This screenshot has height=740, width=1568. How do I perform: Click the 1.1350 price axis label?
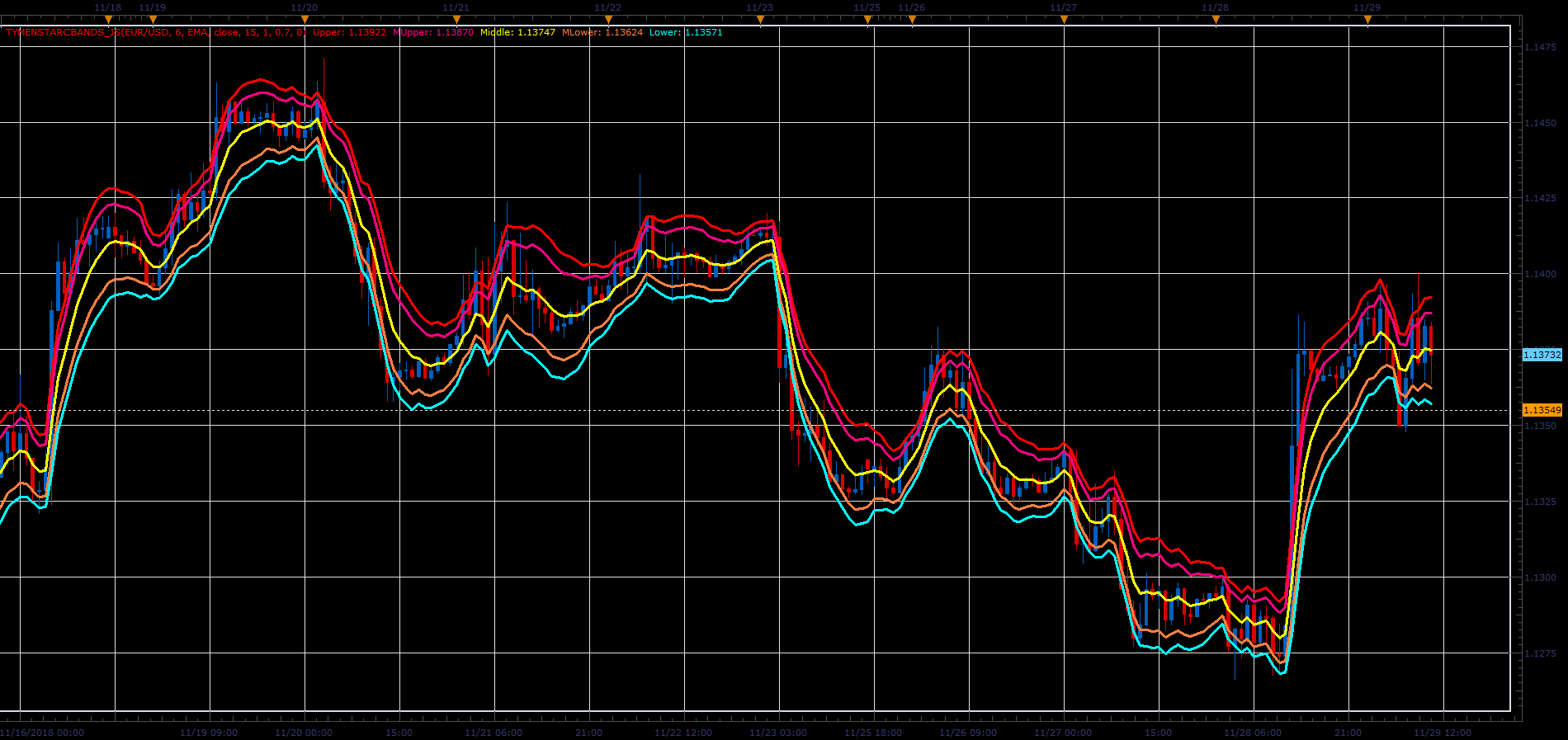click(x=1540, y=426)
